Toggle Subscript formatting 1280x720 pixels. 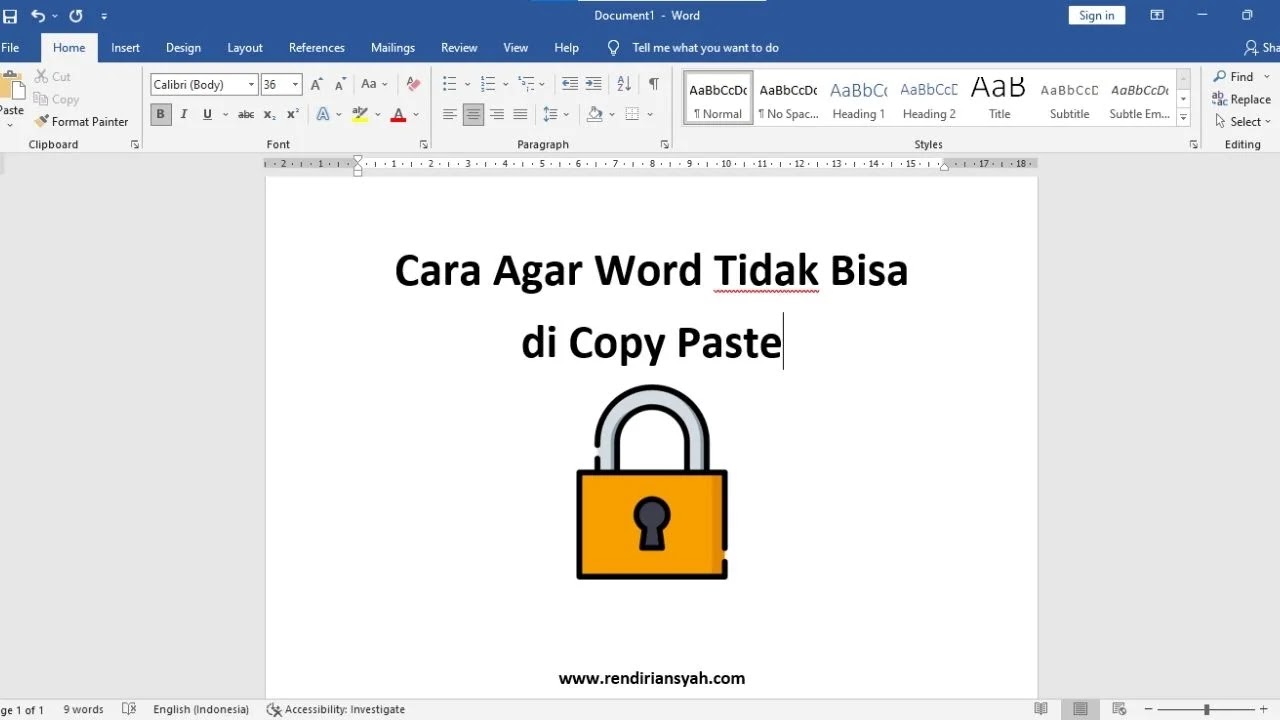pos(270,114)
